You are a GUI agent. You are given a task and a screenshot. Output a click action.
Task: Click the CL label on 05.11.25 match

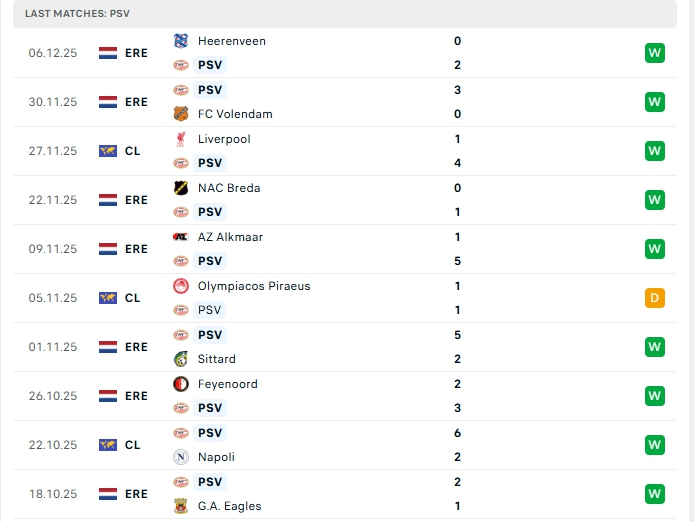[133, 298]
